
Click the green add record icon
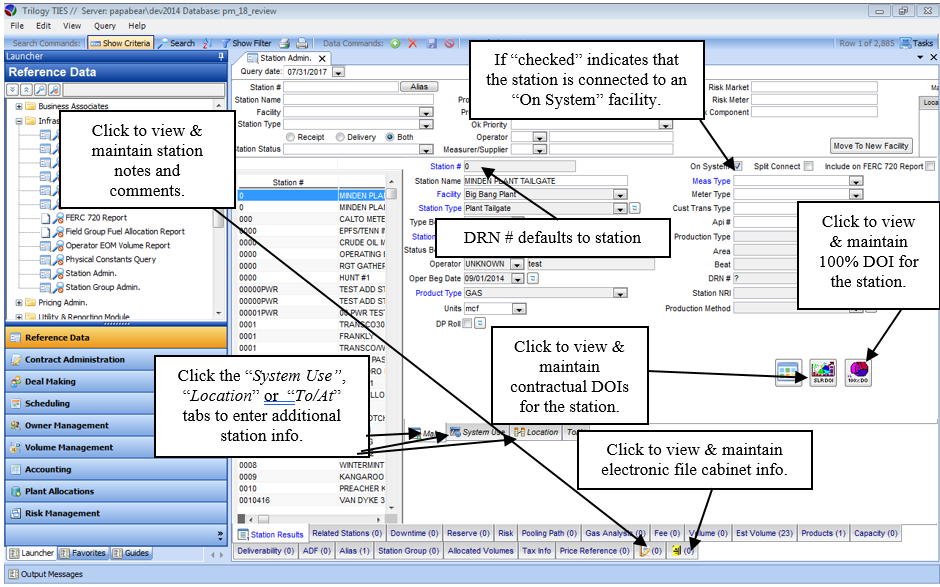[396, 44]
